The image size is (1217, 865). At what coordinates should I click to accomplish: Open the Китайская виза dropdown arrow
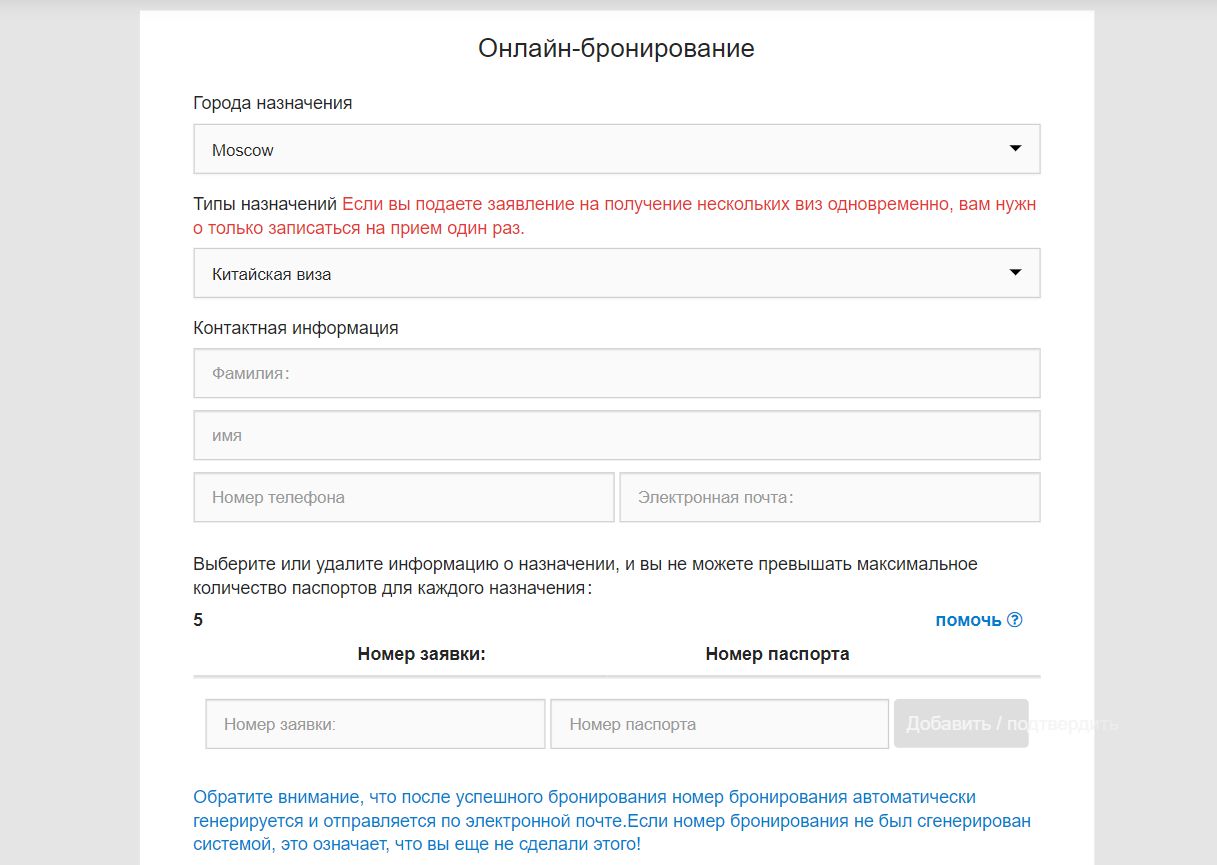coord(1015,273)
